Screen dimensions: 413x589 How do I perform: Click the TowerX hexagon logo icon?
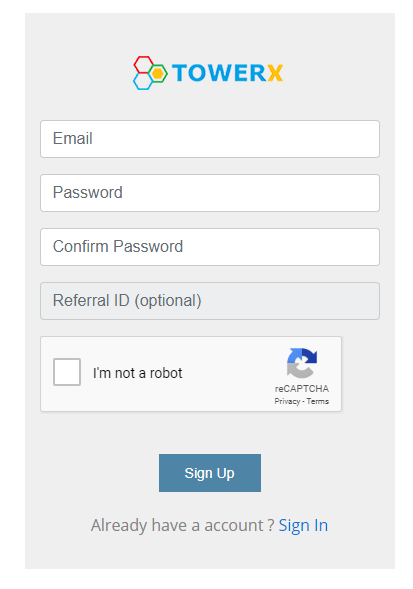coord(150,73)
